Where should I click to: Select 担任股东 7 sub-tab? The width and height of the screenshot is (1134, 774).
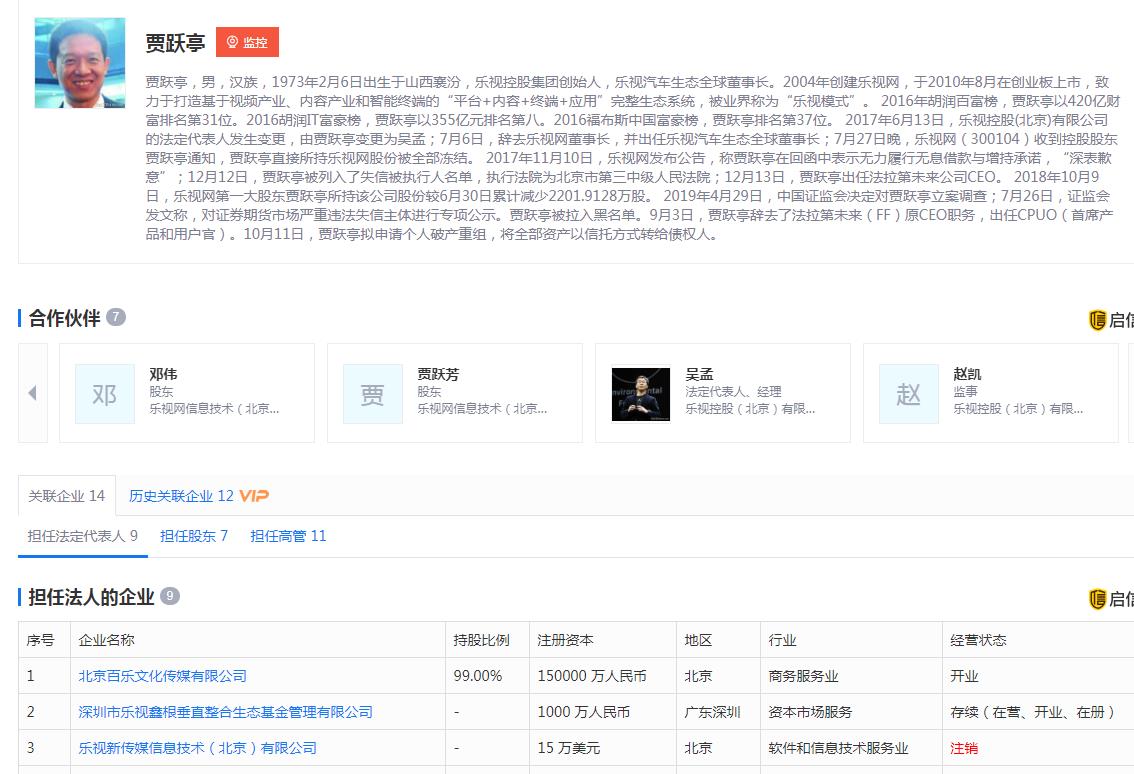tap(194, 536)
